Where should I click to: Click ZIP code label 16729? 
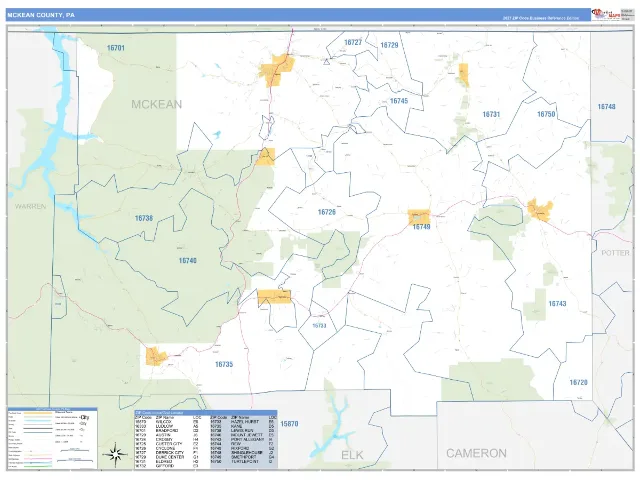pos(389,45)
